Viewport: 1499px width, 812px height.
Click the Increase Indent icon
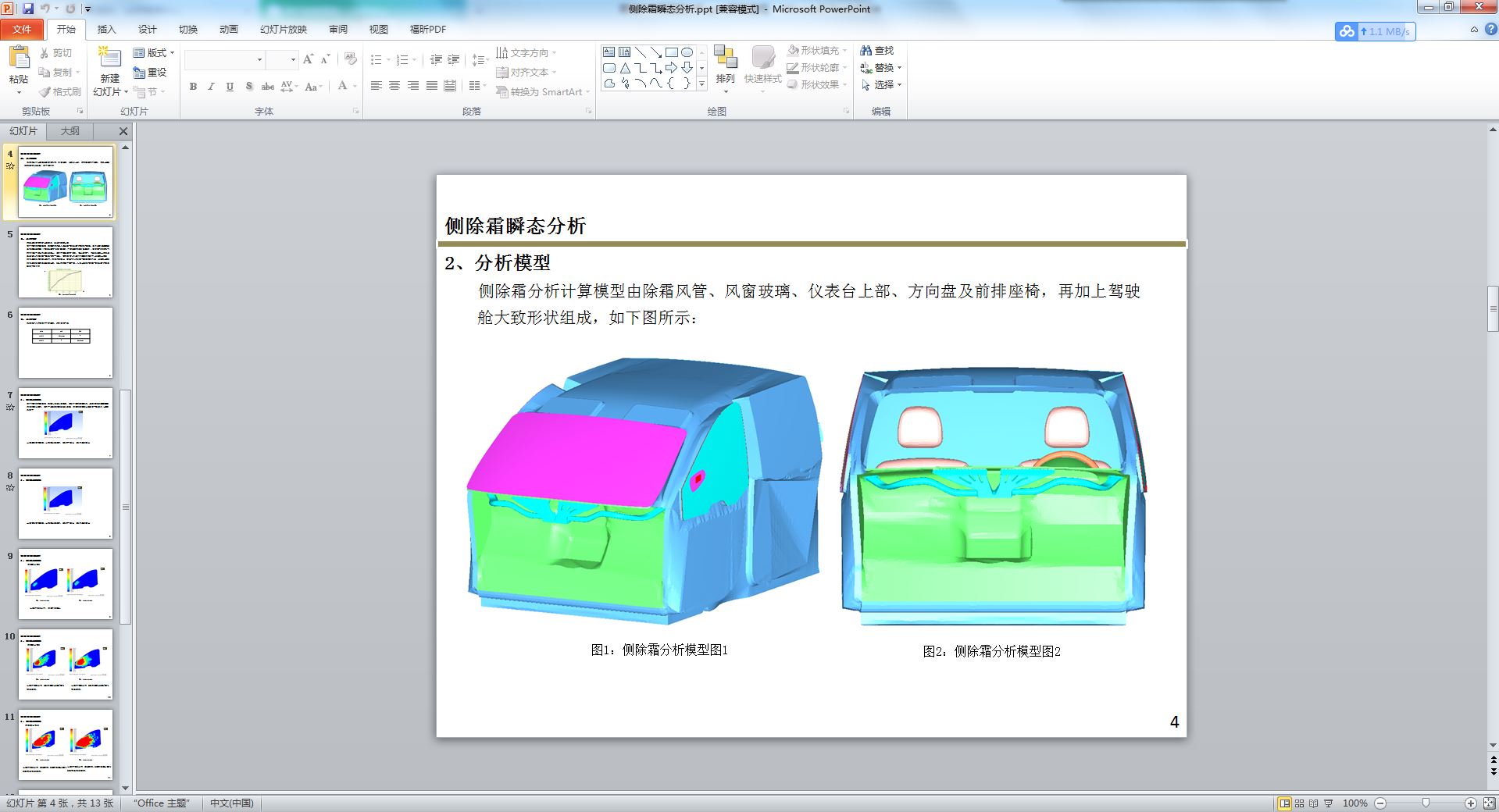click(454, 59)
